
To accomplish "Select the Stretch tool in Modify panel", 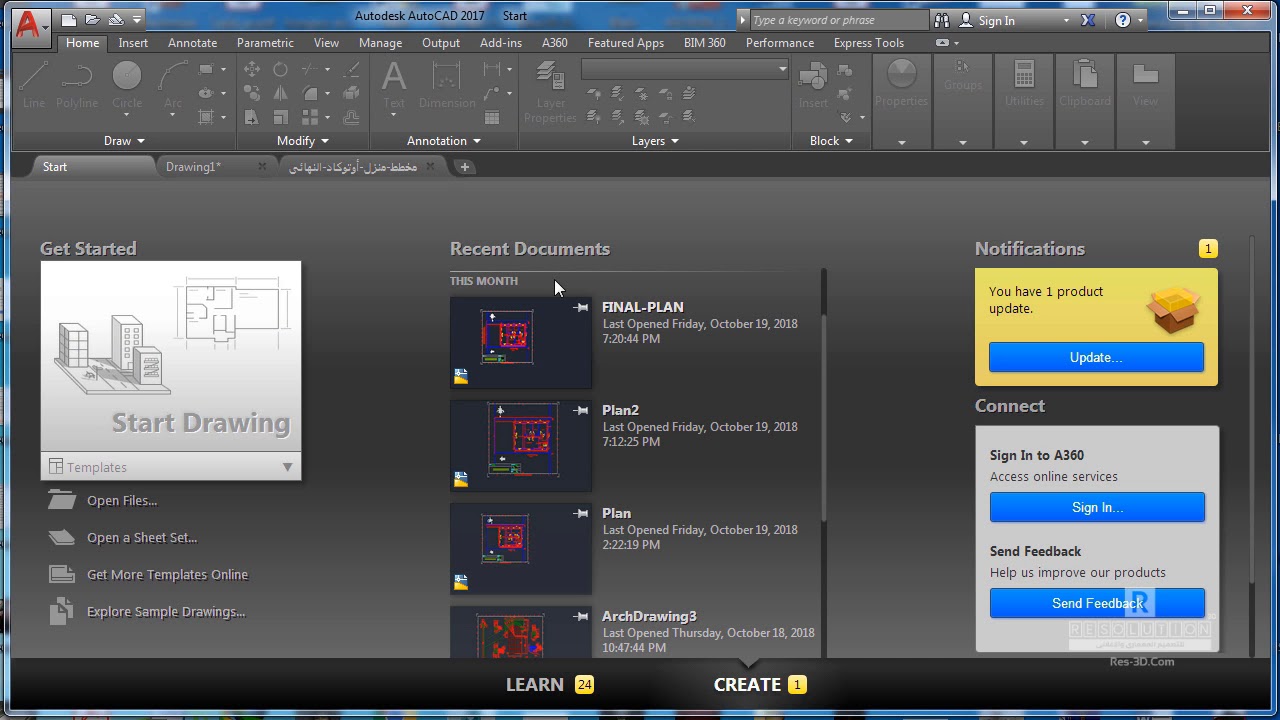I will click(252, 117).
